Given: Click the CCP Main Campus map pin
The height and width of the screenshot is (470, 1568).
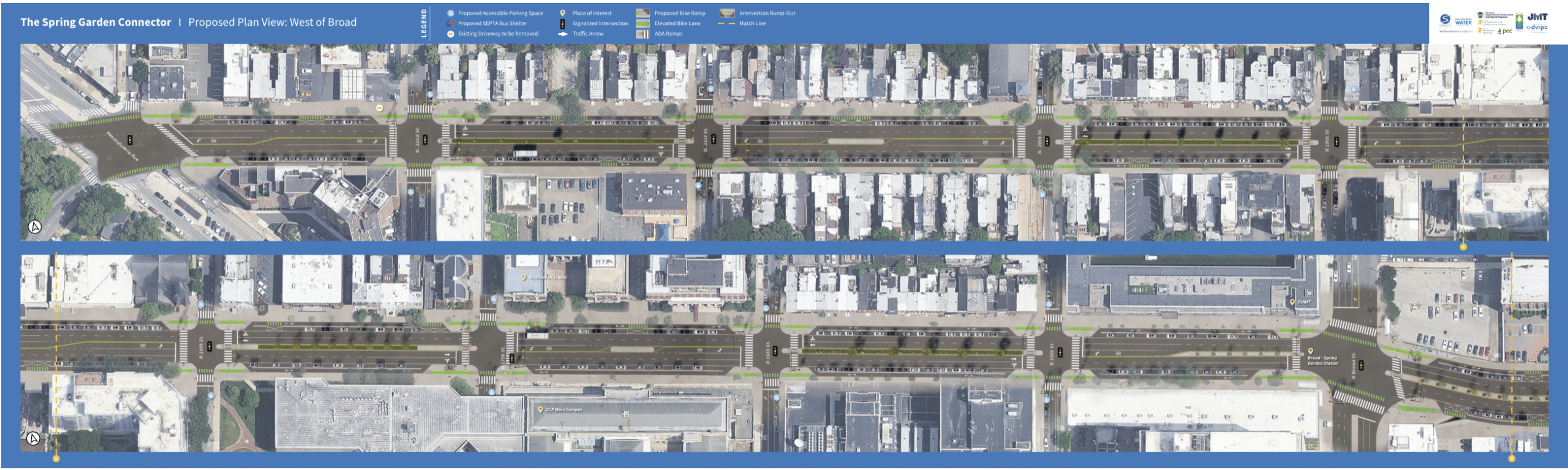Looking at the screenshot, I should click(540, 409).
